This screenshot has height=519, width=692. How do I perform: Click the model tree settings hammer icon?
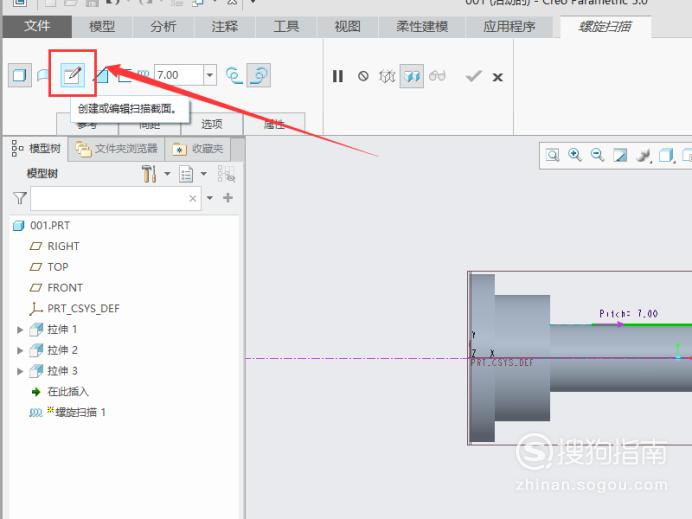coord(149,173)
